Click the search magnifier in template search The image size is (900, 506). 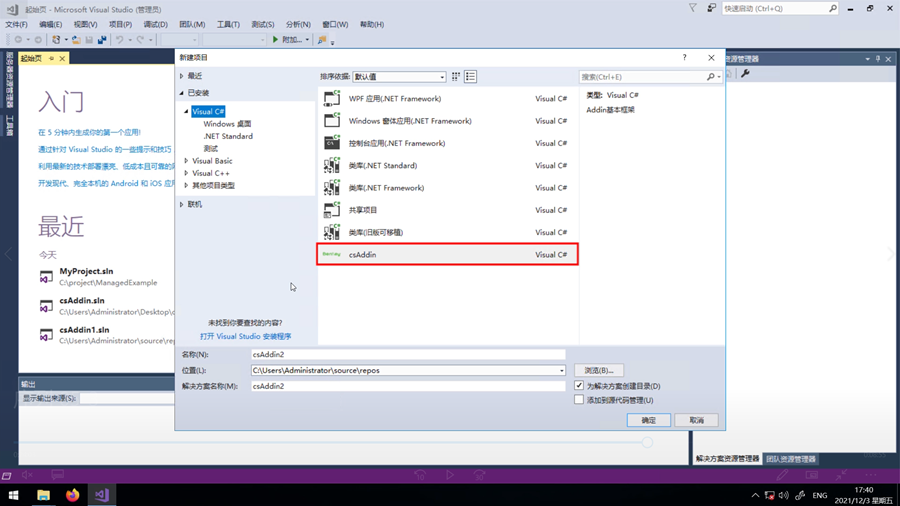pyautogui.click(x=711, y=77)
